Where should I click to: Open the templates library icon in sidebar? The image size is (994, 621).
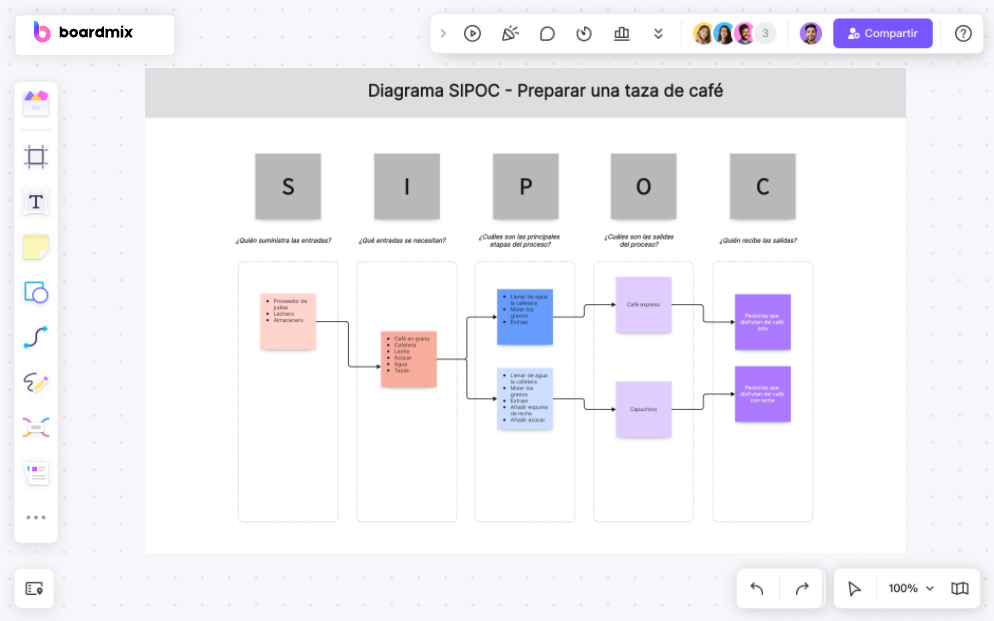[x=36, y=103]
